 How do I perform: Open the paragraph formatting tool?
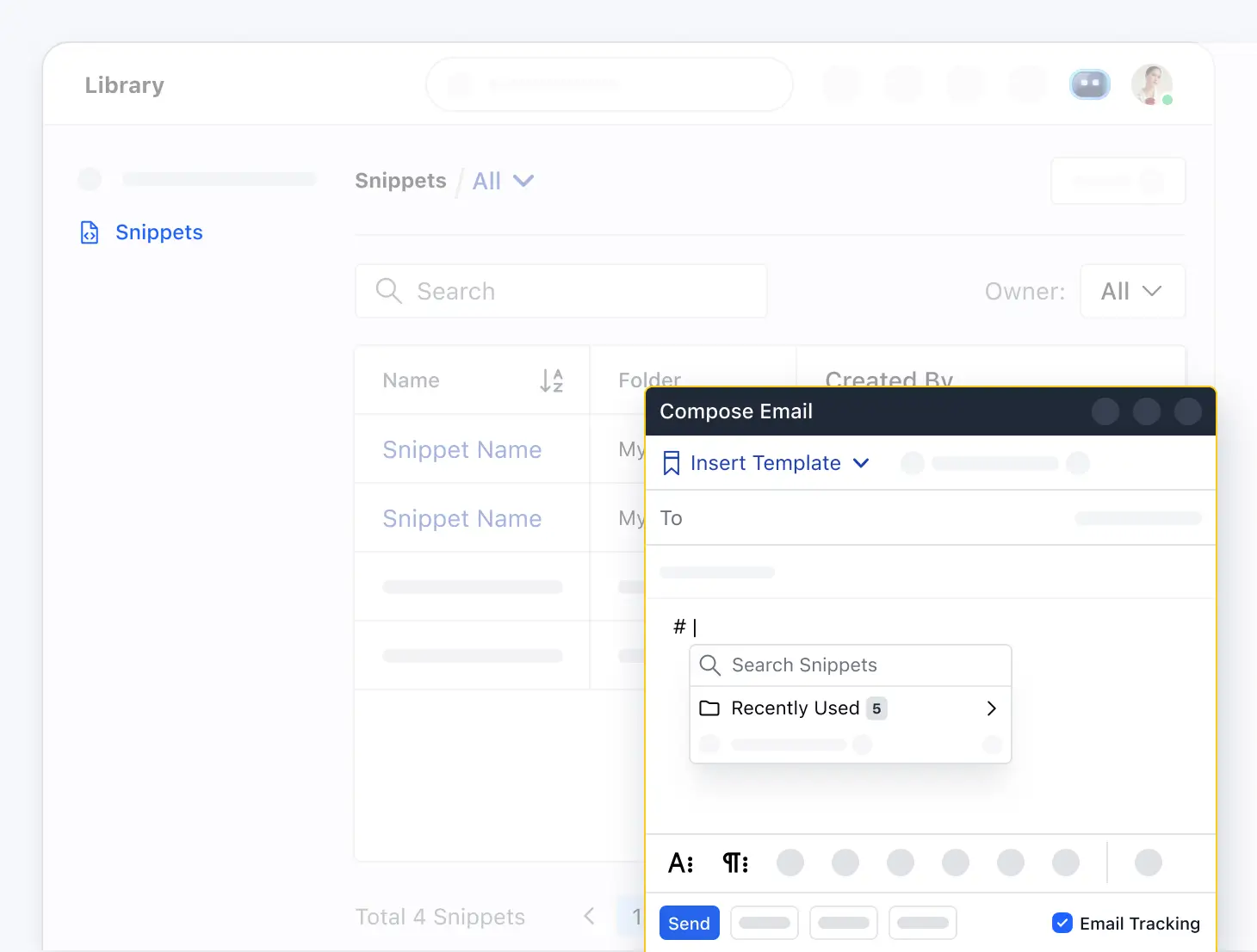click(735, 862)
